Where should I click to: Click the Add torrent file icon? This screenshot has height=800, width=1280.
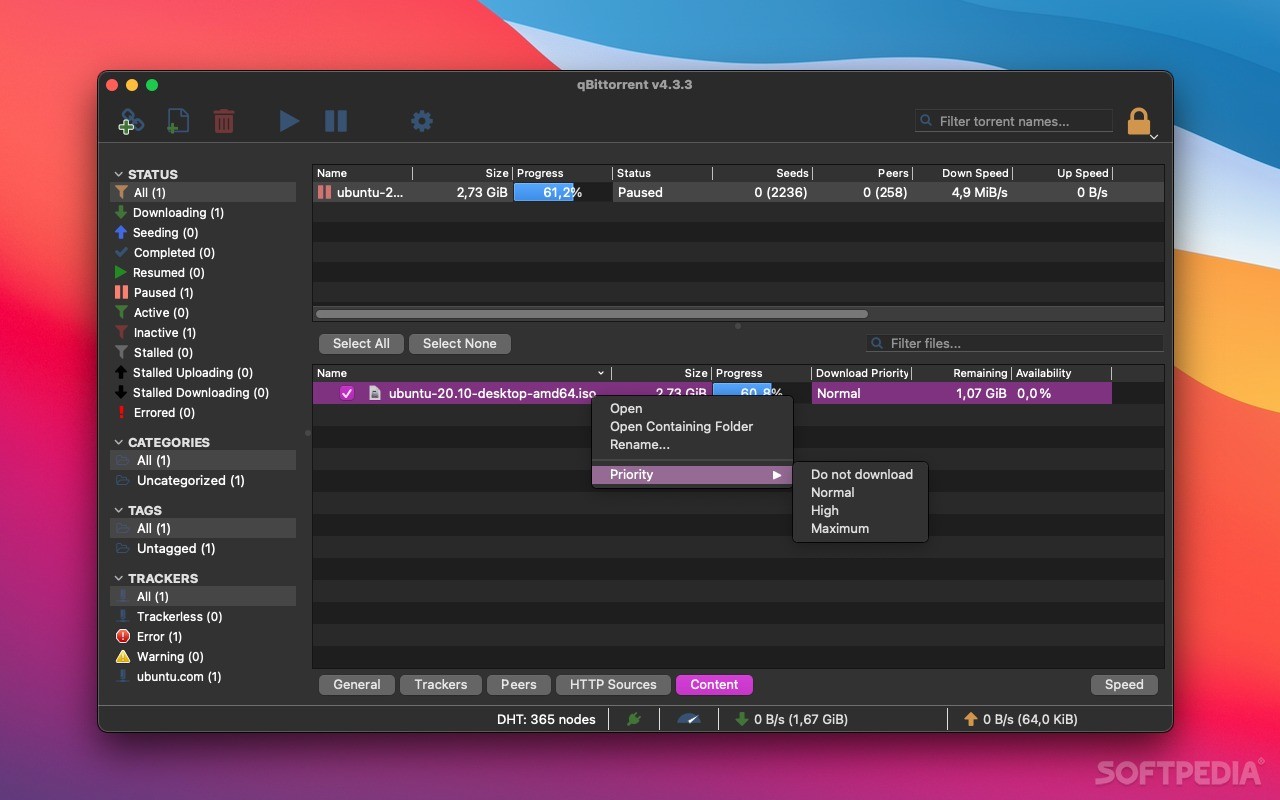[177, 121]
